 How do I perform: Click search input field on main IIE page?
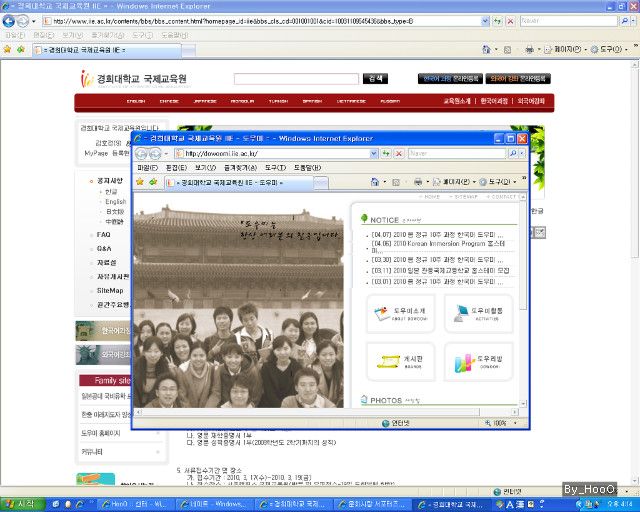coord(296,79)
